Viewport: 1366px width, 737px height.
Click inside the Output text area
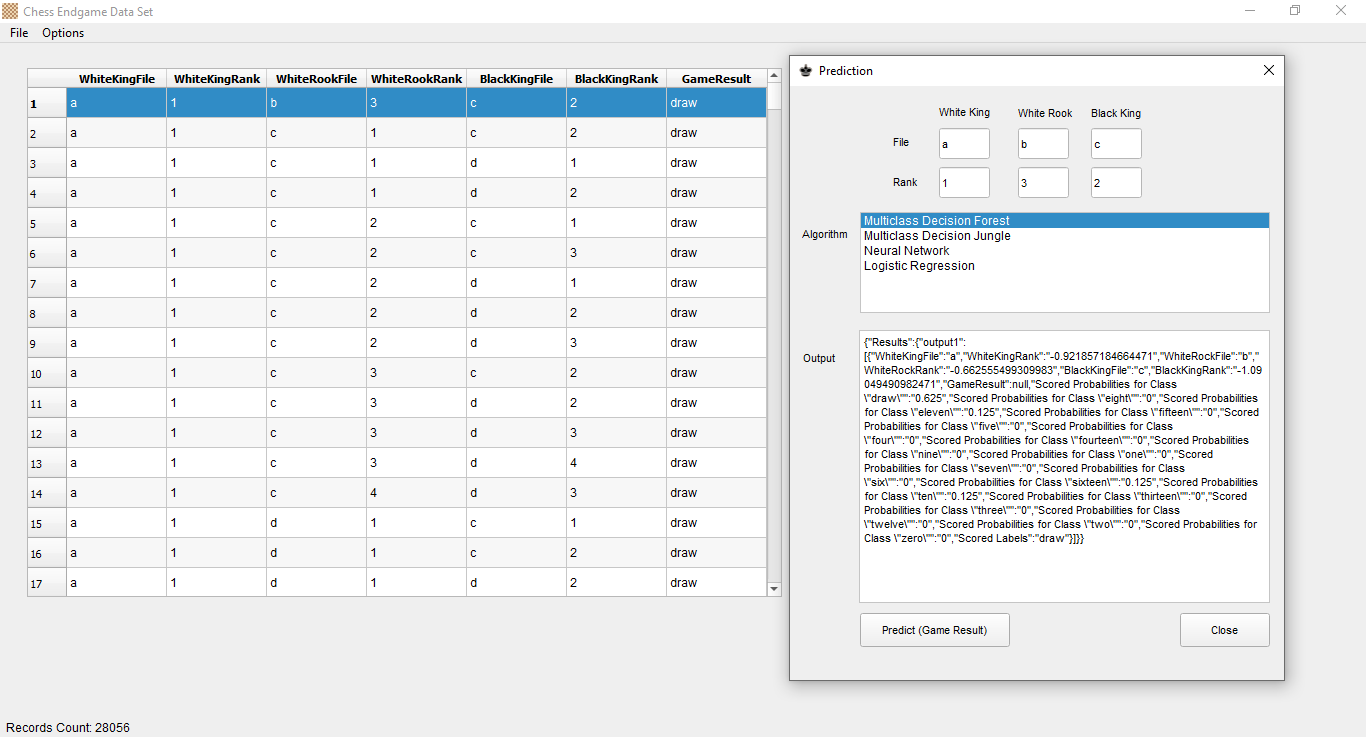click(1064, 570)
